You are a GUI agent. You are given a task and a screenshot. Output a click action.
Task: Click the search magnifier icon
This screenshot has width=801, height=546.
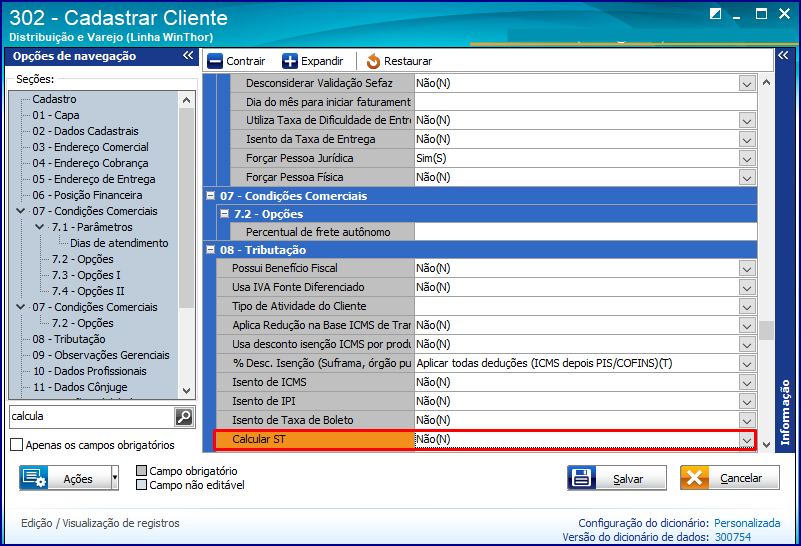(x=184, y=417)
